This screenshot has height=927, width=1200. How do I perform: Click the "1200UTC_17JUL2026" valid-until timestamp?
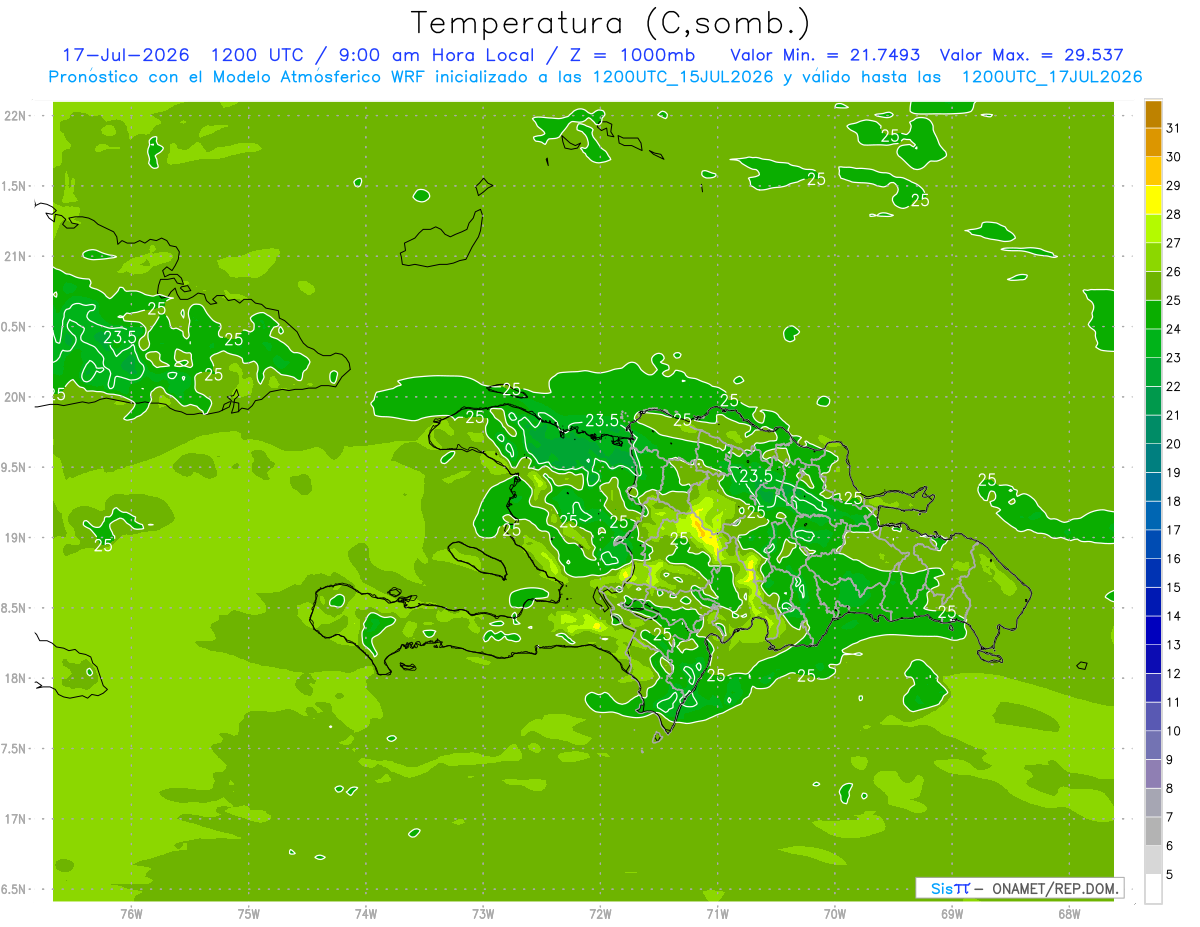(1051, 76)
